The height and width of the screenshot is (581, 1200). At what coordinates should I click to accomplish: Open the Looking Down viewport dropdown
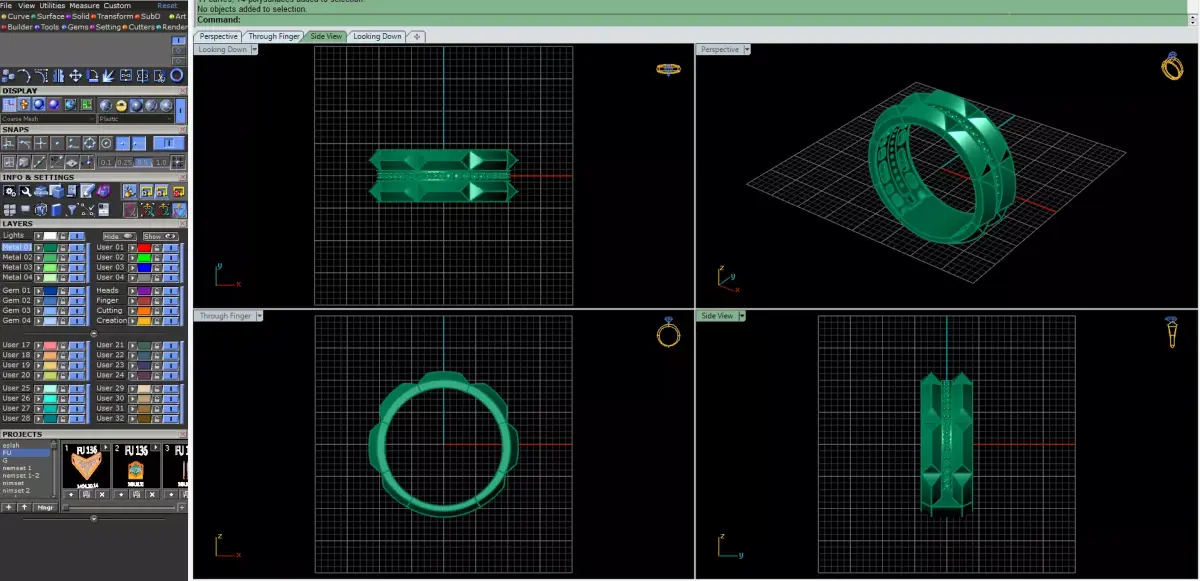pos(255,48)
